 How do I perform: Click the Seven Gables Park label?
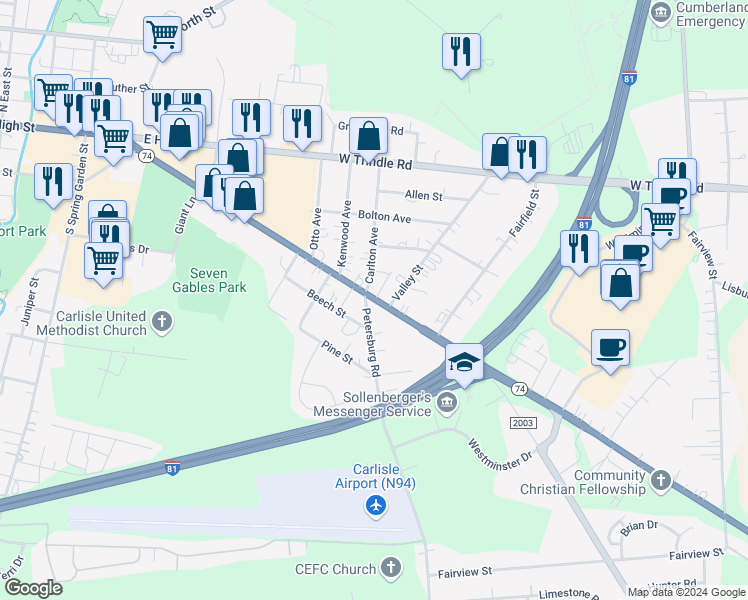pos(209,280)
